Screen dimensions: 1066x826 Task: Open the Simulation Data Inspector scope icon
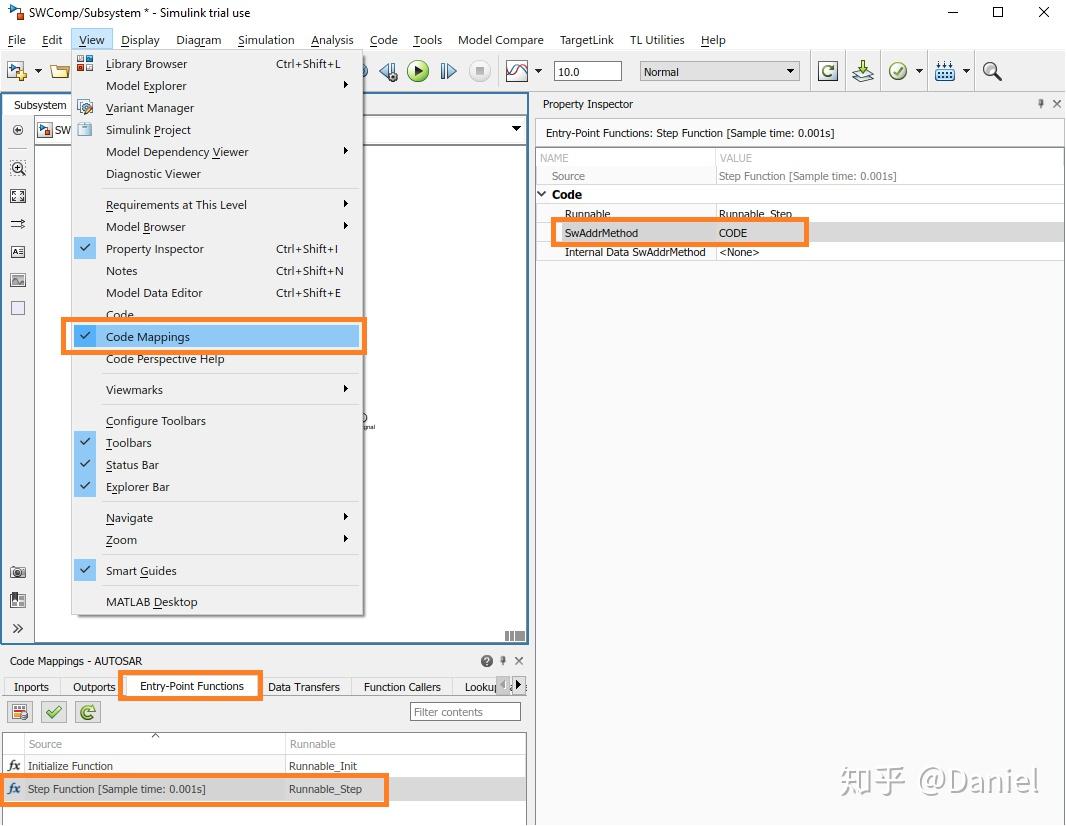click(517, 71)
